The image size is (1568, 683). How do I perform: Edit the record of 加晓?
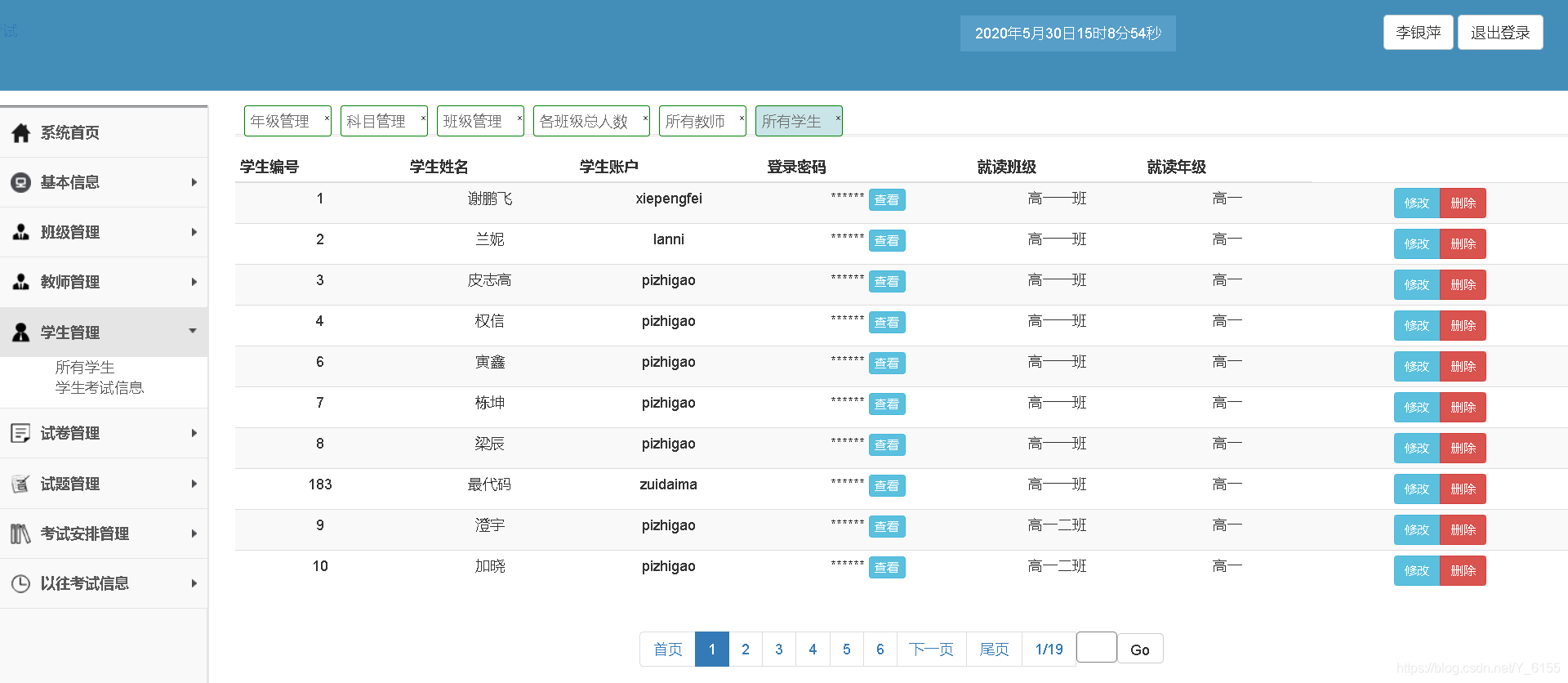pyautogui.click(x=1417, y=571)
